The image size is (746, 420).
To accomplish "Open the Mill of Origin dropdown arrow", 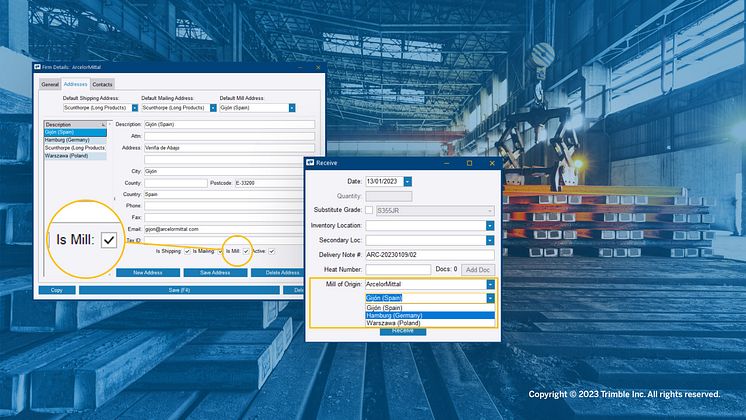I will [490, 284].
